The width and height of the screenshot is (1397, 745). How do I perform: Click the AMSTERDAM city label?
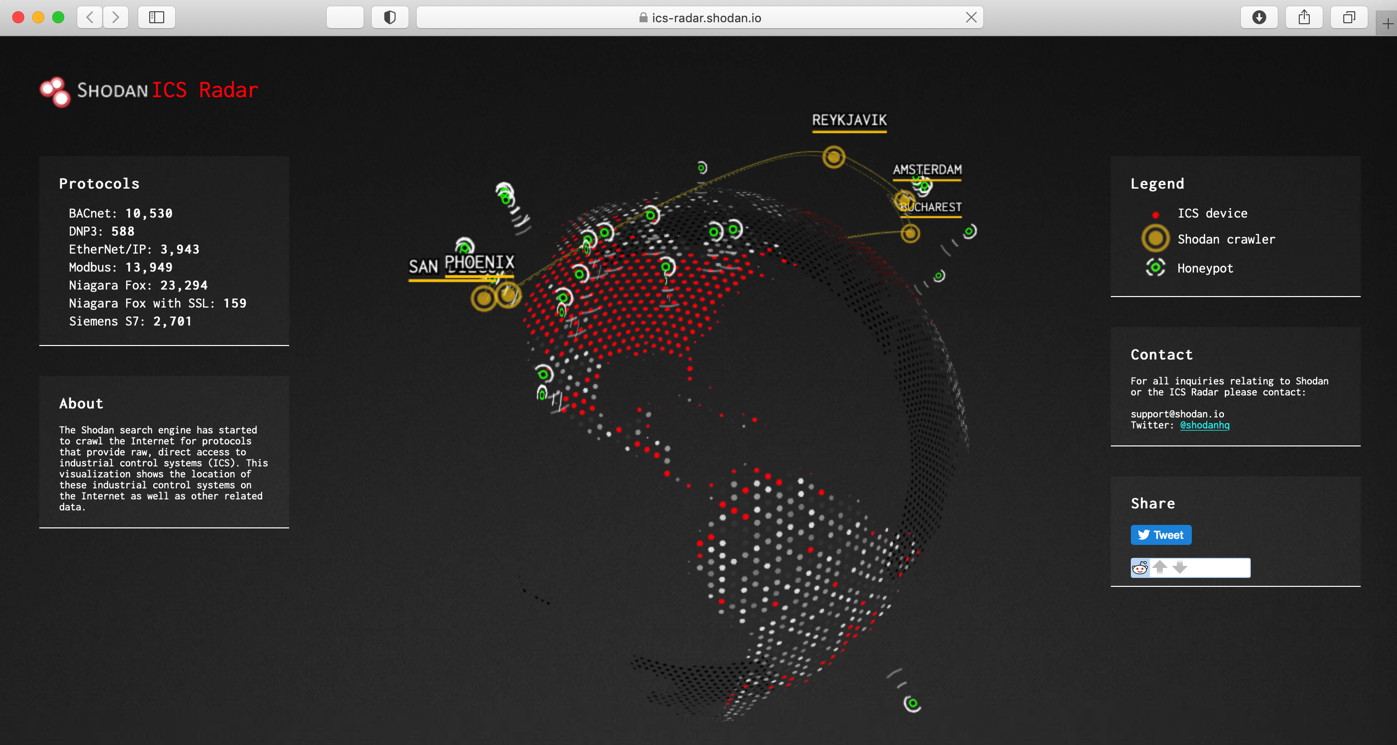tap(927, 170)
